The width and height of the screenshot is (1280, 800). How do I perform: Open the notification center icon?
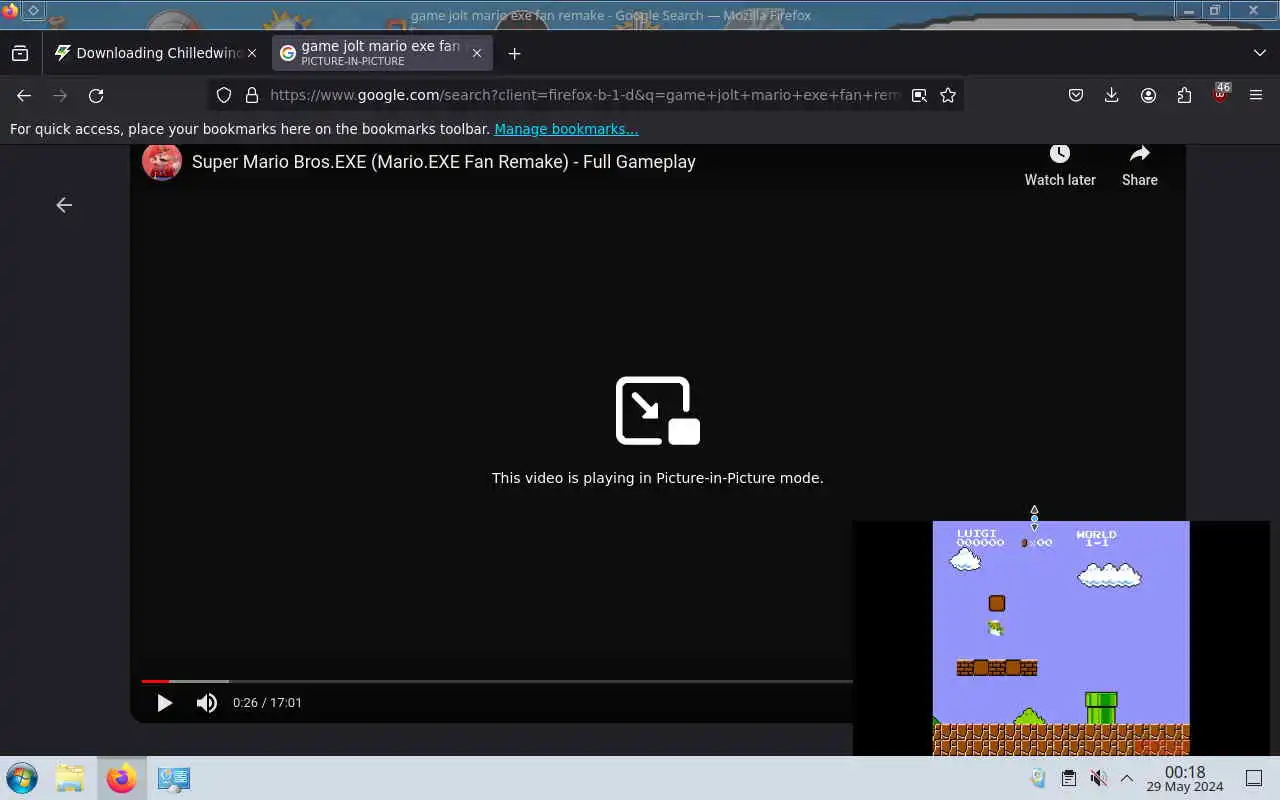point(1254,778)
